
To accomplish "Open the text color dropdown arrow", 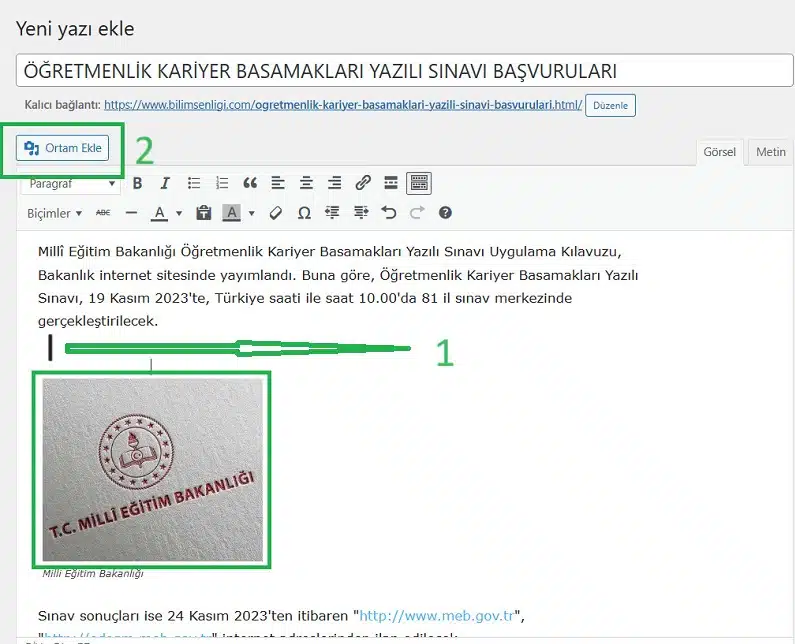I will pos(179,213).
